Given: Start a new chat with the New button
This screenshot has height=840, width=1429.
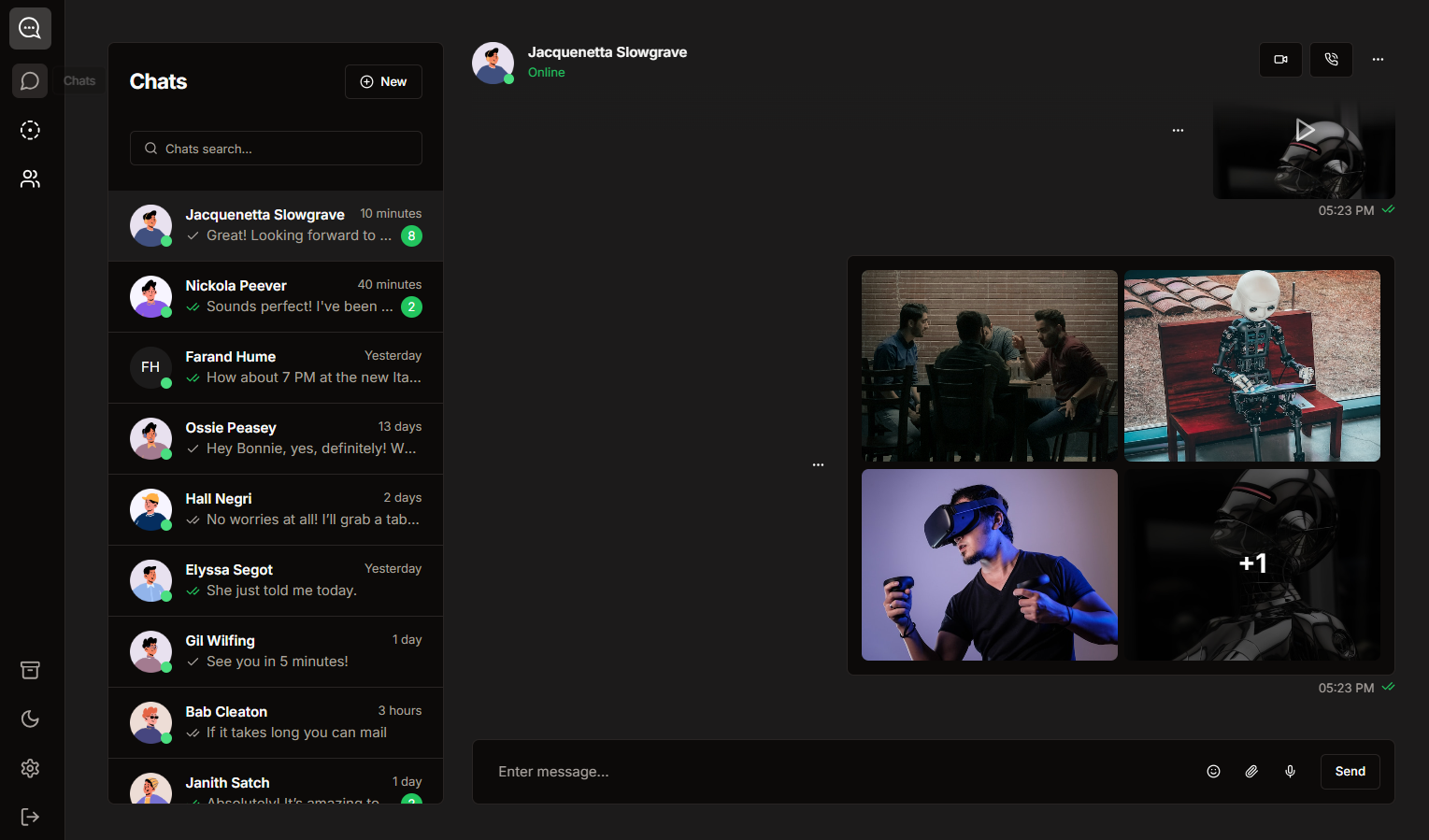Looking at the screenshot, I should click(x=383, y=81).
